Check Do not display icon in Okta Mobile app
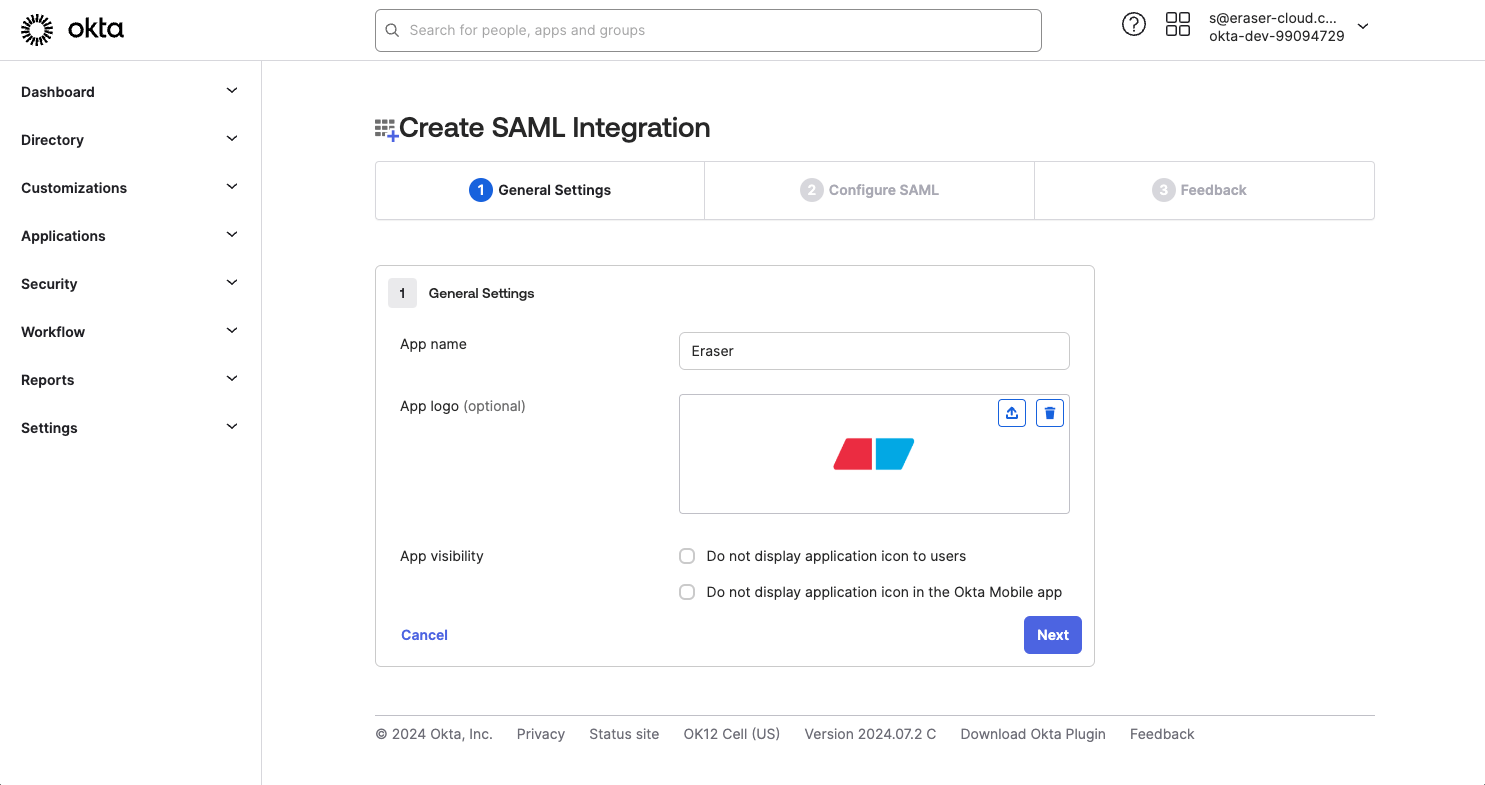Image resolution: width=1485 pixels, height=785 pixels. click(x=687, y=592)
